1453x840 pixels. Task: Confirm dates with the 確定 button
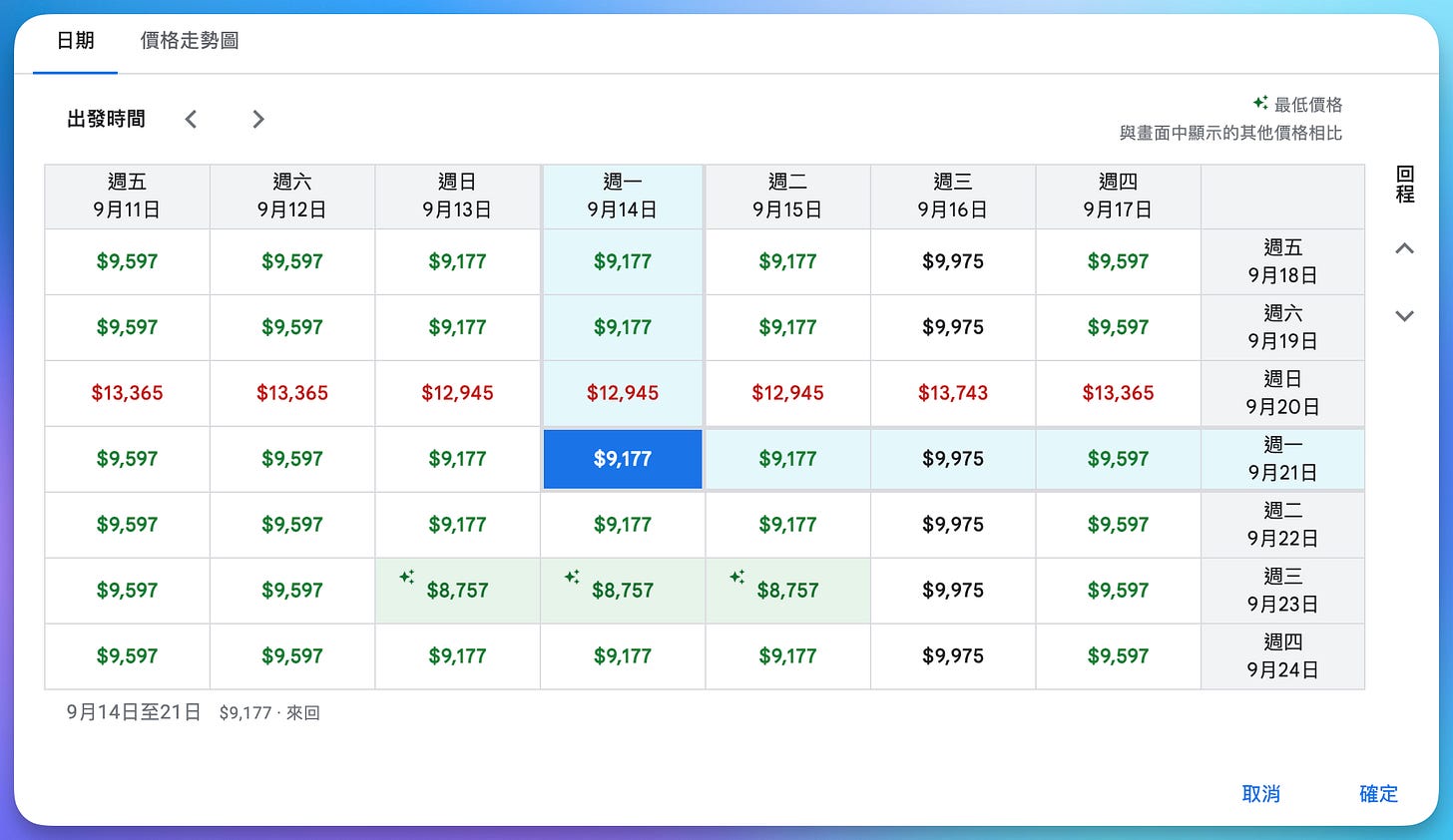[1379, 794]
